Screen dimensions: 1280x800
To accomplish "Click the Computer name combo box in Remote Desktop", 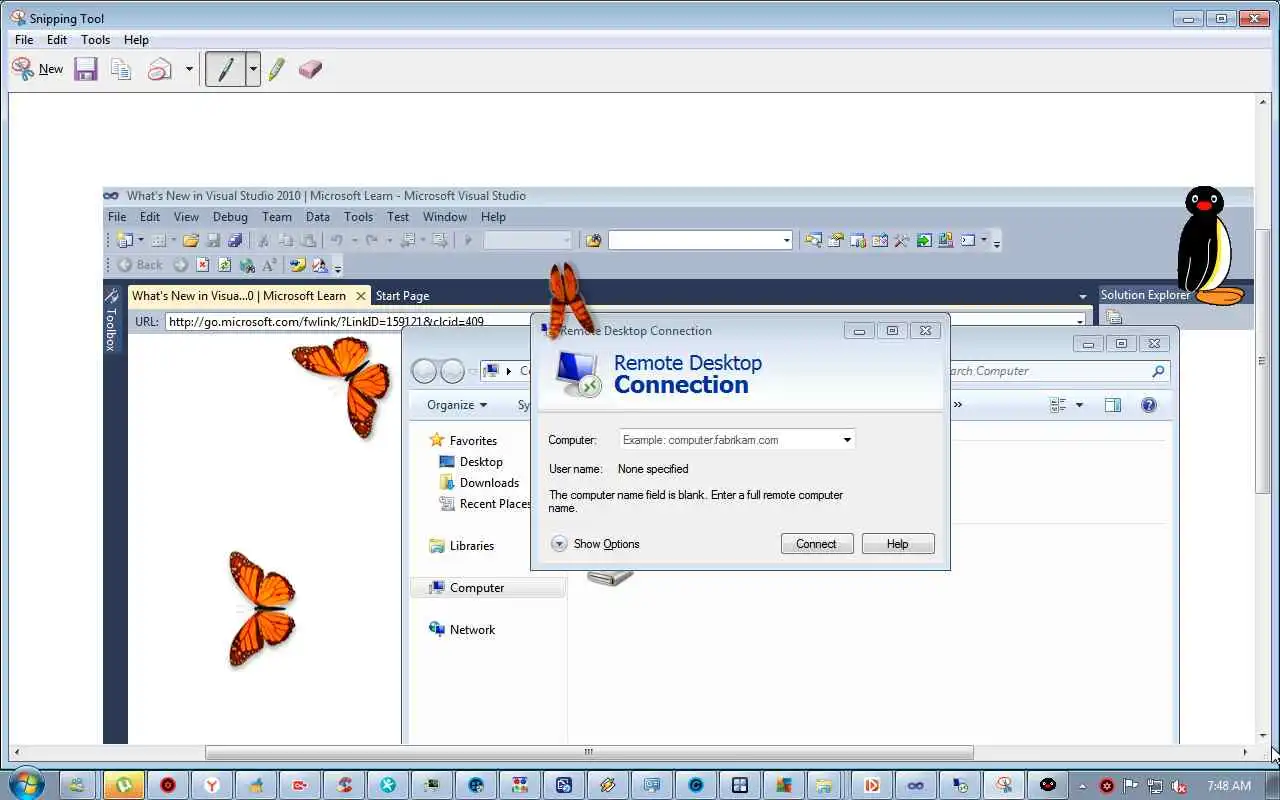I will point(736,440).
